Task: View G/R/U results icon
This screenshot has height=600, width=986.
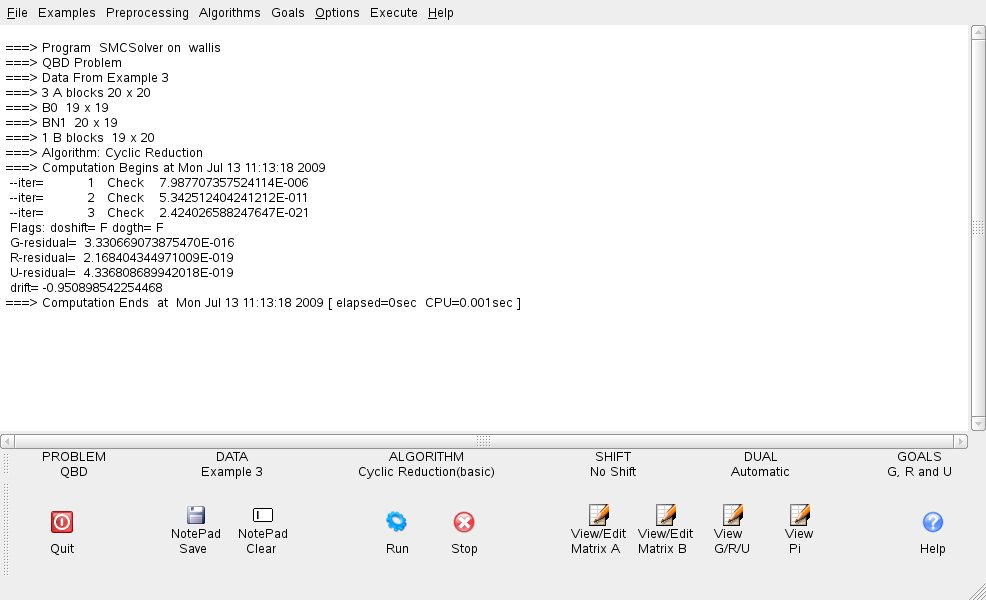Action: coord(732,515)
